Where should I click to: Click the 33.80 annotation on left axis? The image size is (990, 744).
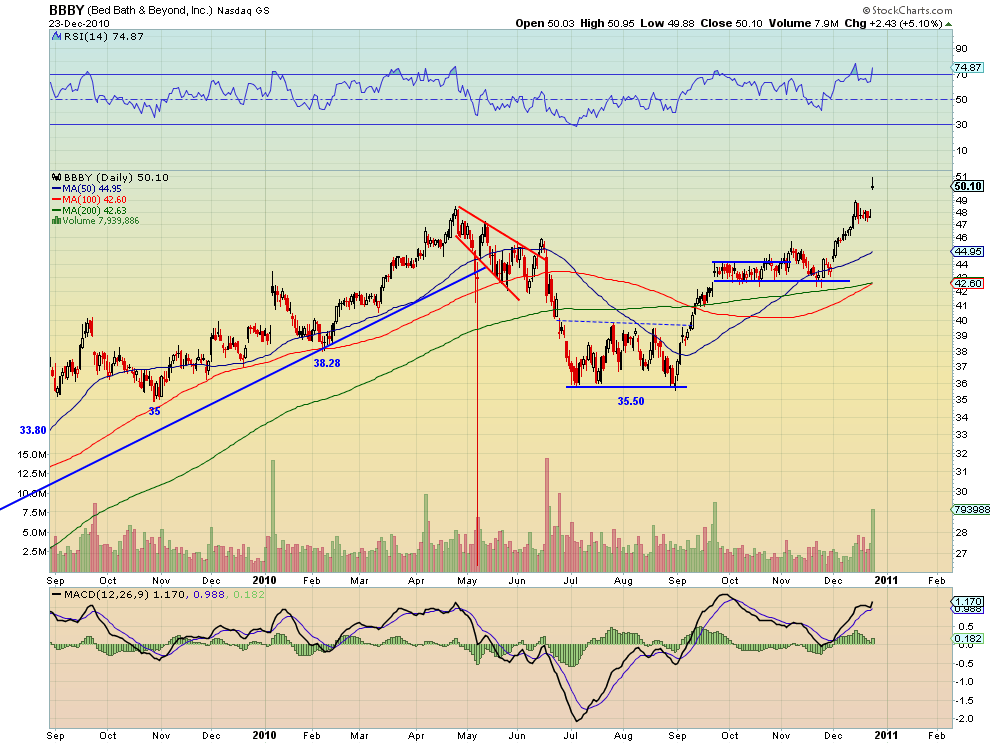tap(33, 430)
